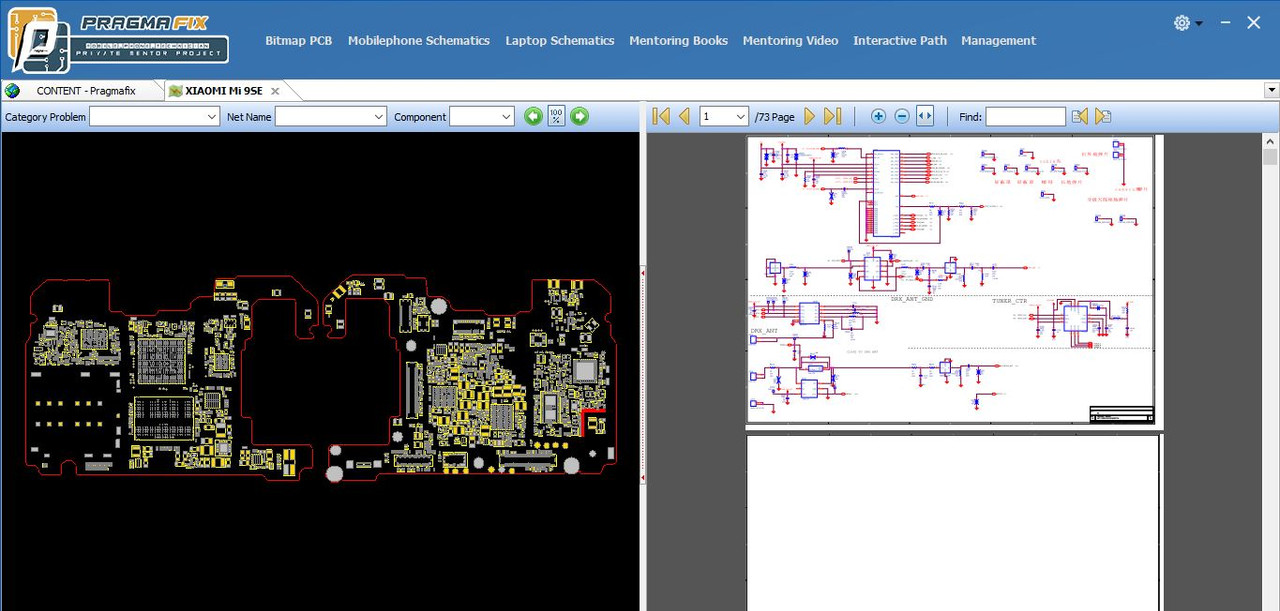
Task: Open Interactive Path menu
Action: pyautogui.click(x=900, y=41)
